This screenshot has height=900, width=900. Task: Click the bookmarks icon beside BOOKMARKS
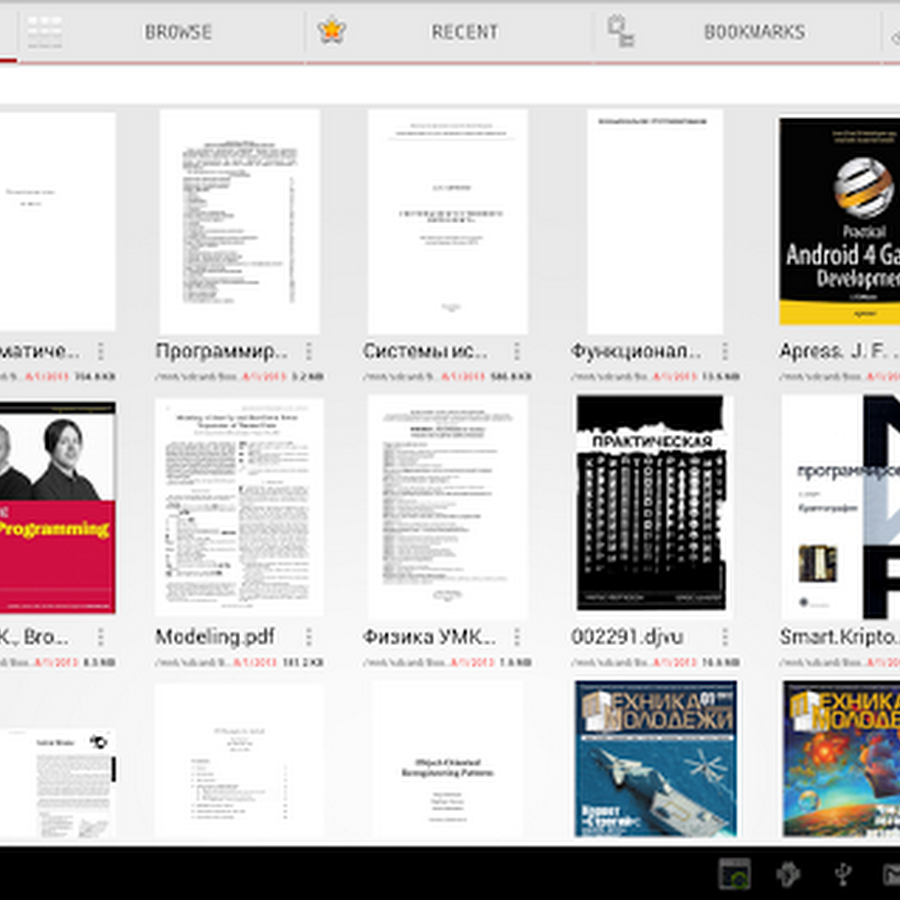(x=621, y=31)
